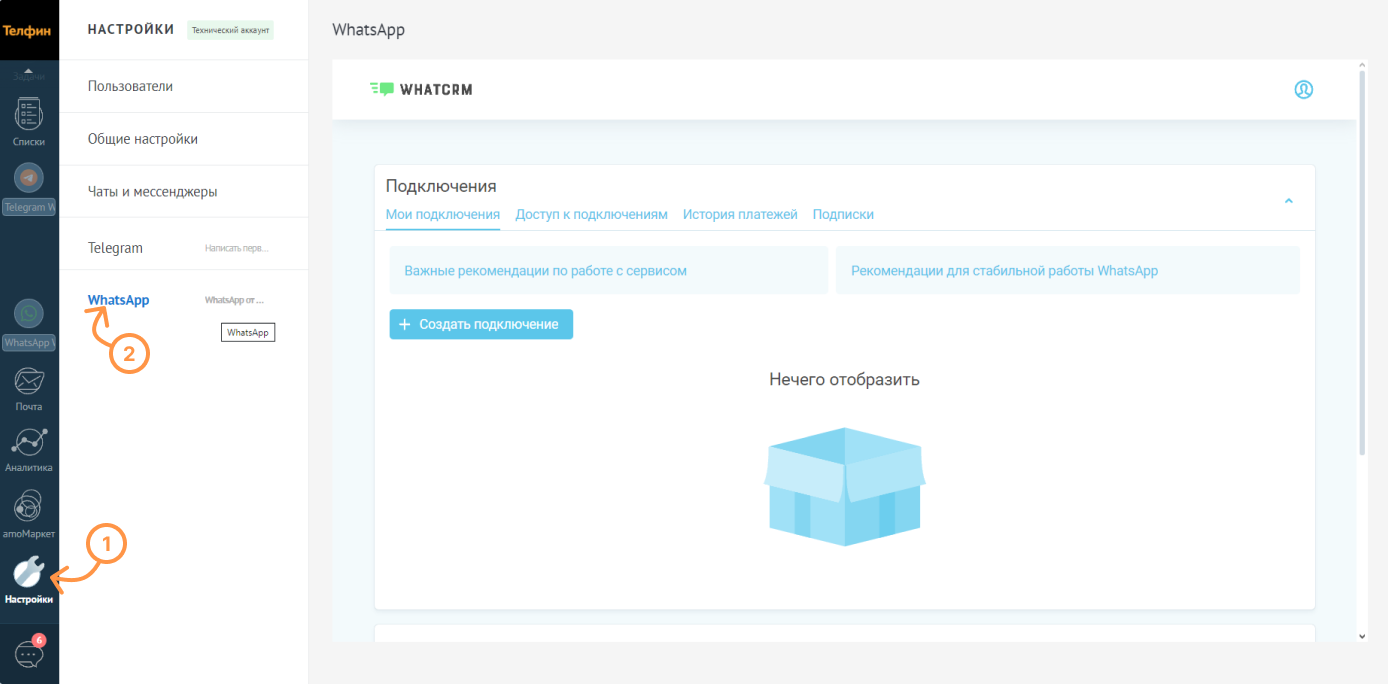Open the Подписки tab
This screenshot has height=684, width=1388.
tap(843, 214)
